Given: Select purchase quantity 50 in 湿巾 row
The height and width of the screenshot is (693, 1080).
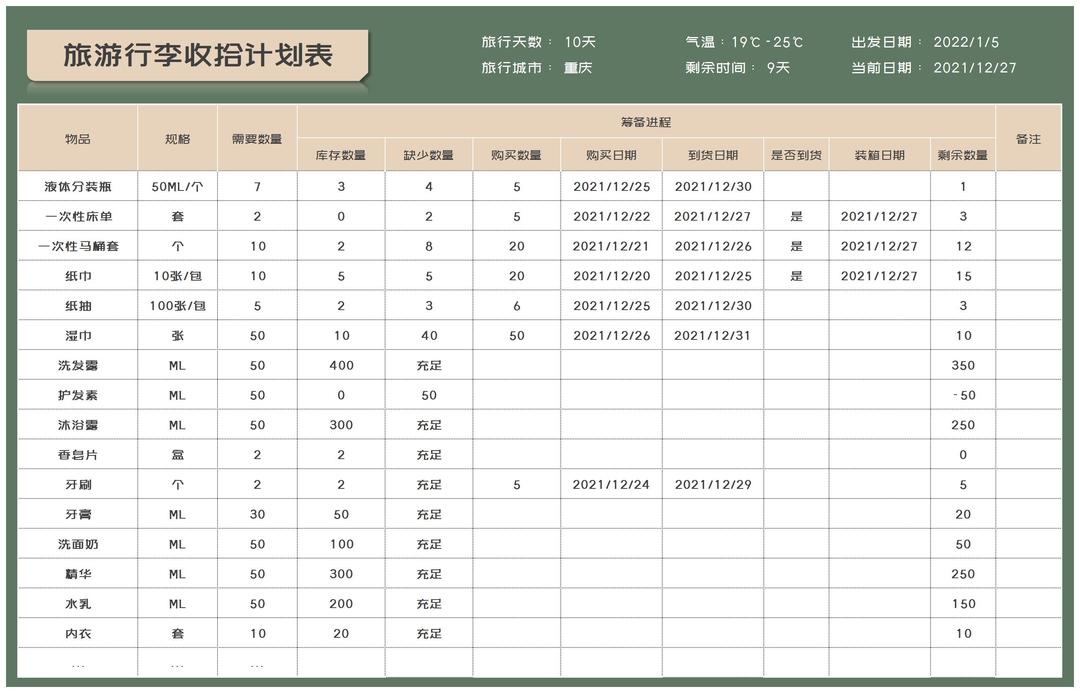Looking at the screenshot, I should tap(517, 335).
